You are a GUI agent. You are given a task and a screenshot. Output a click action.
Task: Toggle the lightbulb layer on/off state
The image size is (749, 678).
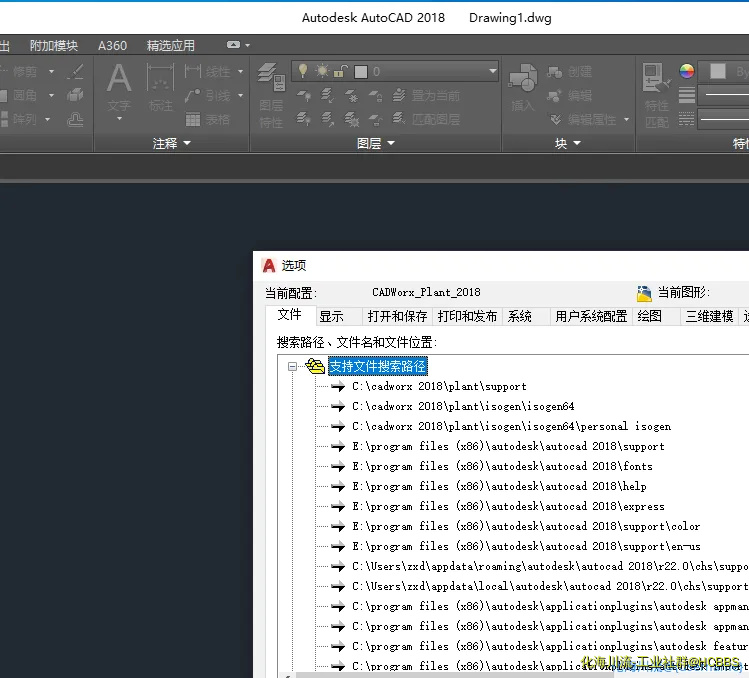[x=302, y=71]
